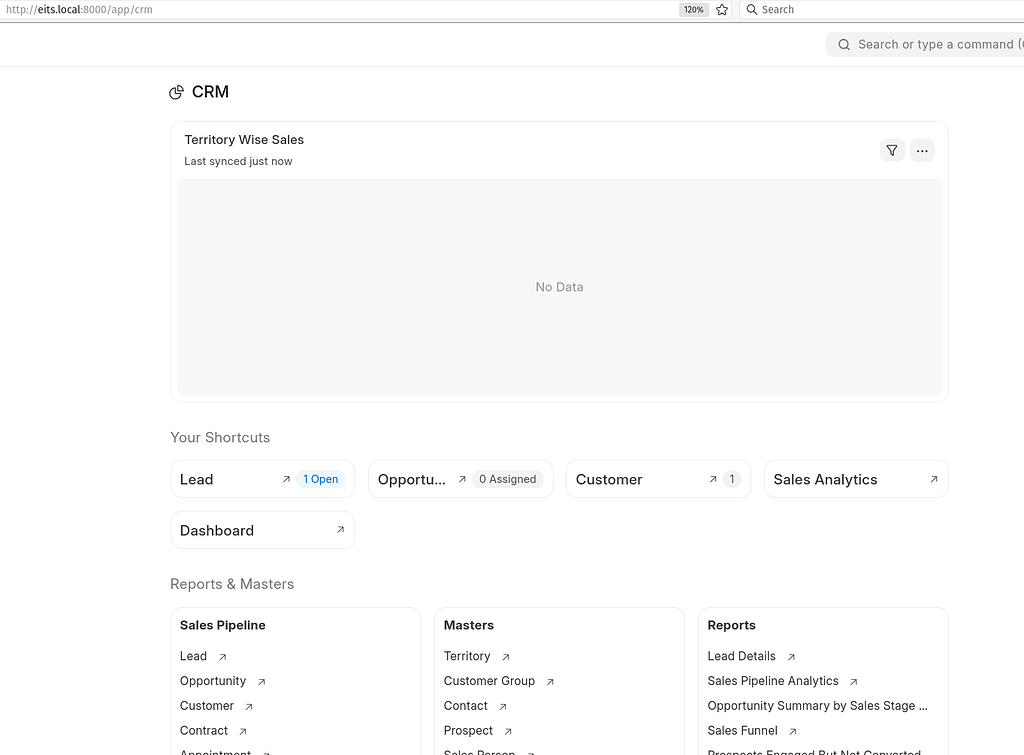Click the magnifier icon in the command search bar
The height and width of the screenshot is (755, 1024).
coord(844,44)
